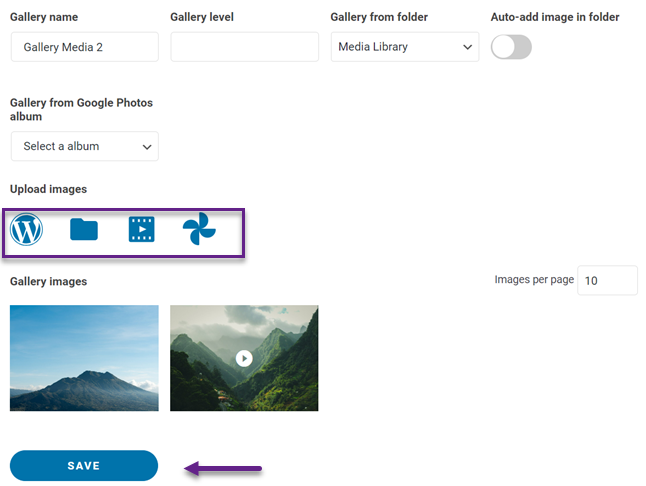Expand the Select a album dropdown
This screenshot has width=646, height=486.
84,146
